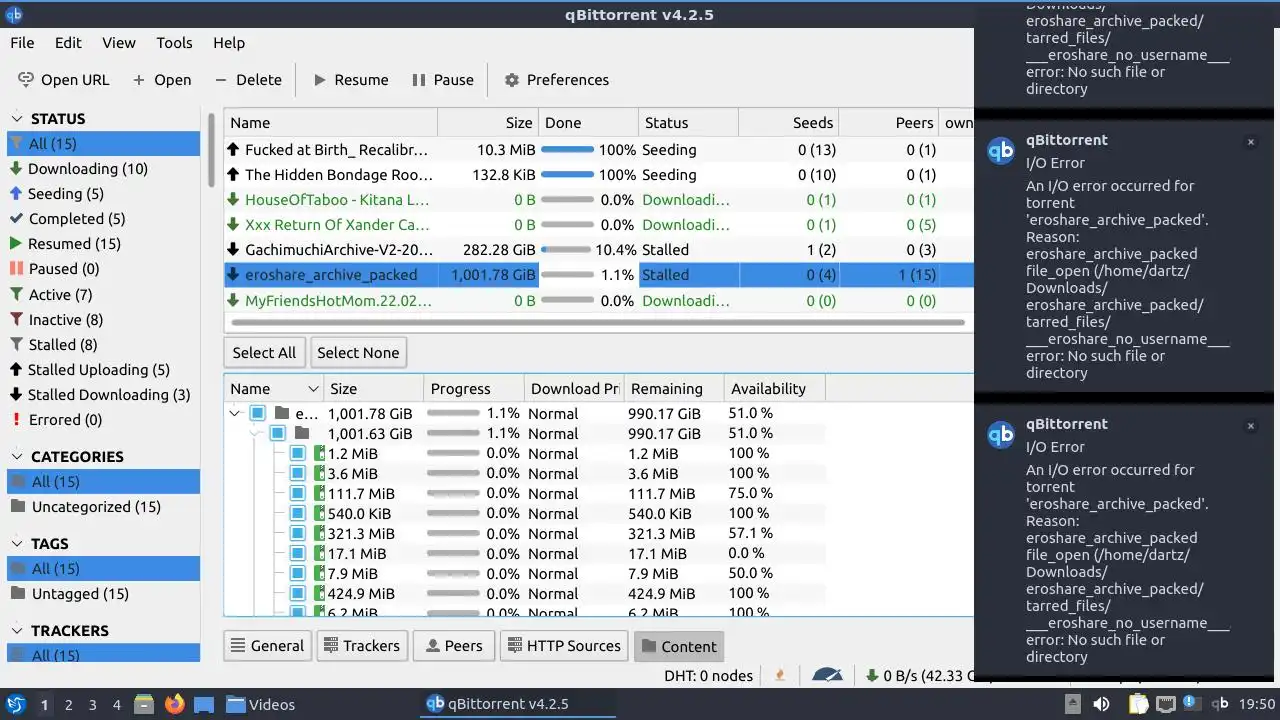1280x720 pixels.
Task: Click the Open torrent plus icon
Action: click(x=139, y=80)
